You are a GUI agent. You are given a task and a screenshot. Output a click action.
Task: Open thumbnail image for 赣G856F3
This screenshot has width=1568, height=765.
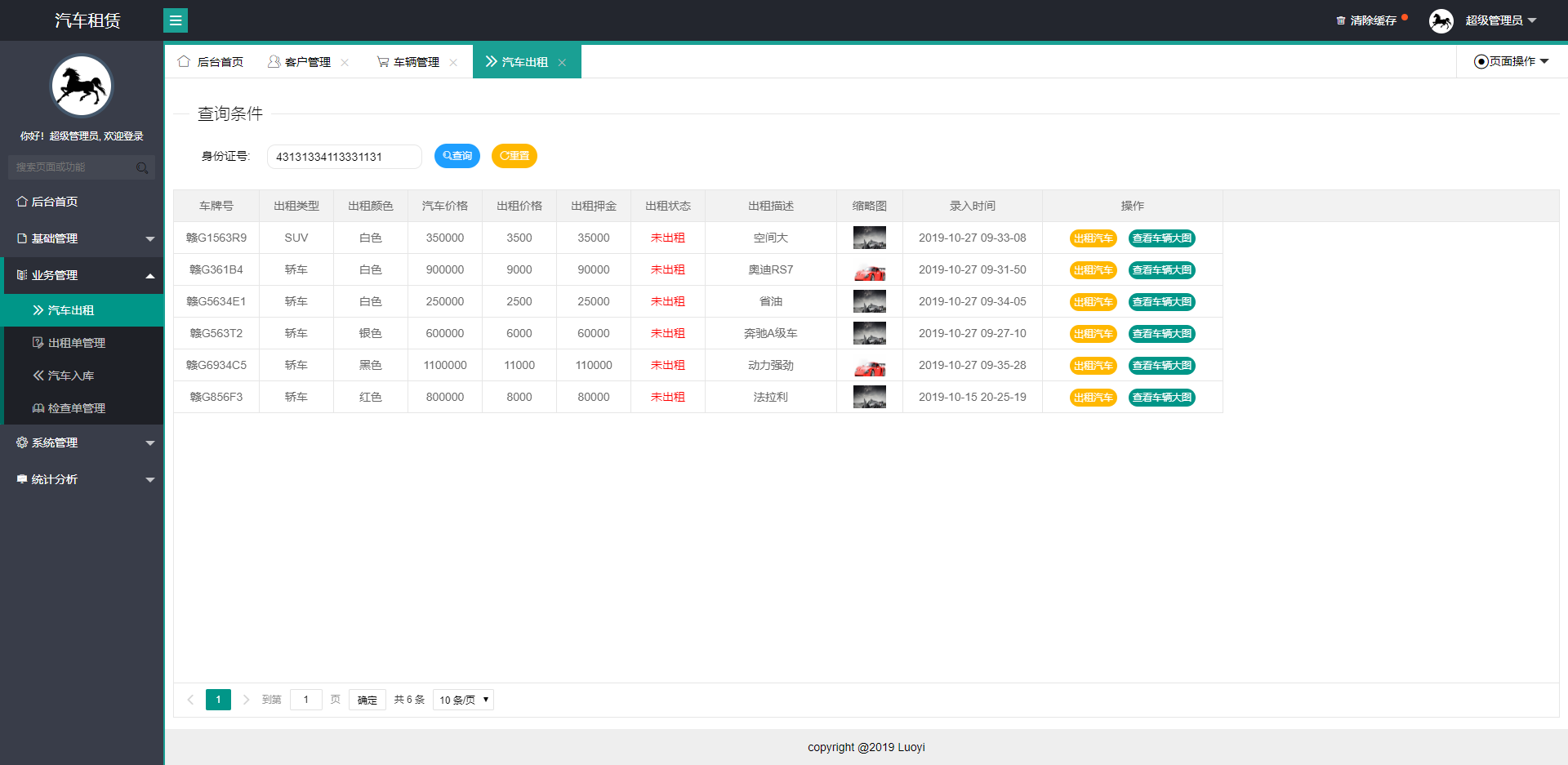(x=870, y=397)
